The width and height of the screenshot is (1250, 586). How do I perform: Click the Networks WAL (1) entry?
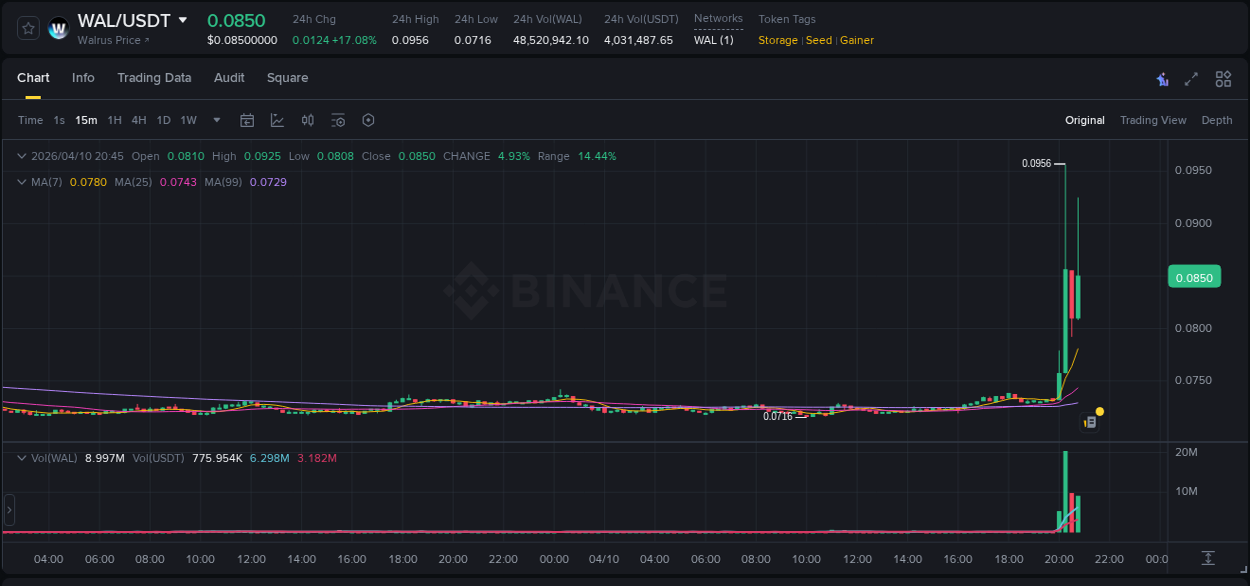pos(717,40)
